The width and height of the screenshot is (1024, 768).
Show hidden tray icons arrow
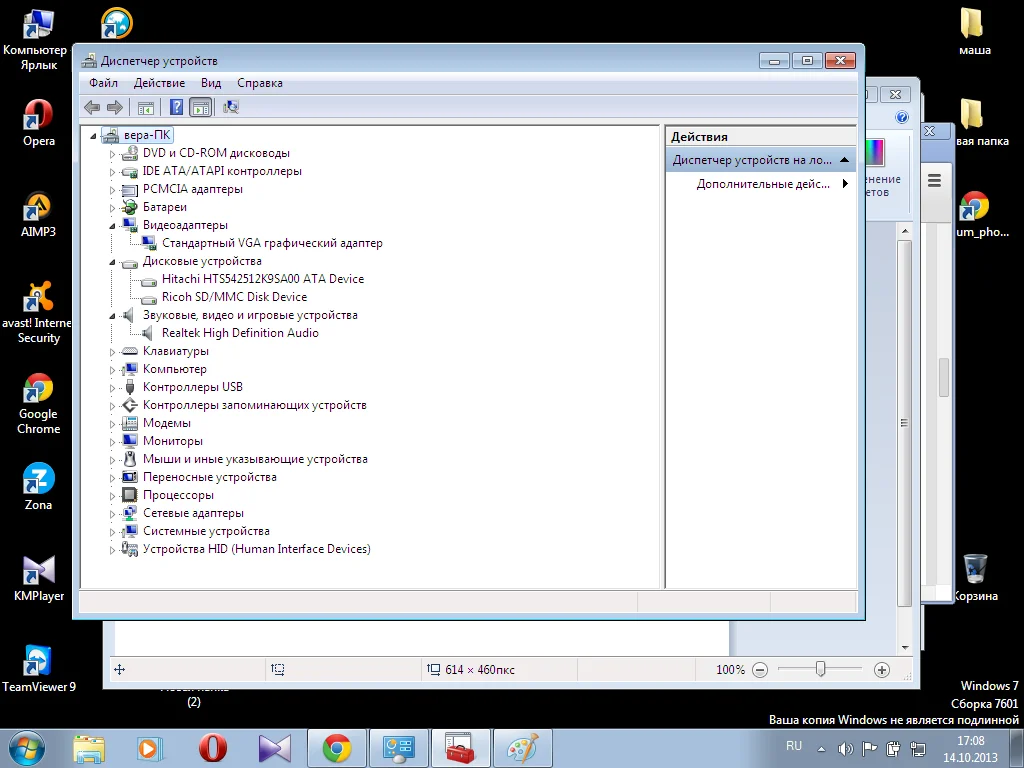[x=821, y=749]
